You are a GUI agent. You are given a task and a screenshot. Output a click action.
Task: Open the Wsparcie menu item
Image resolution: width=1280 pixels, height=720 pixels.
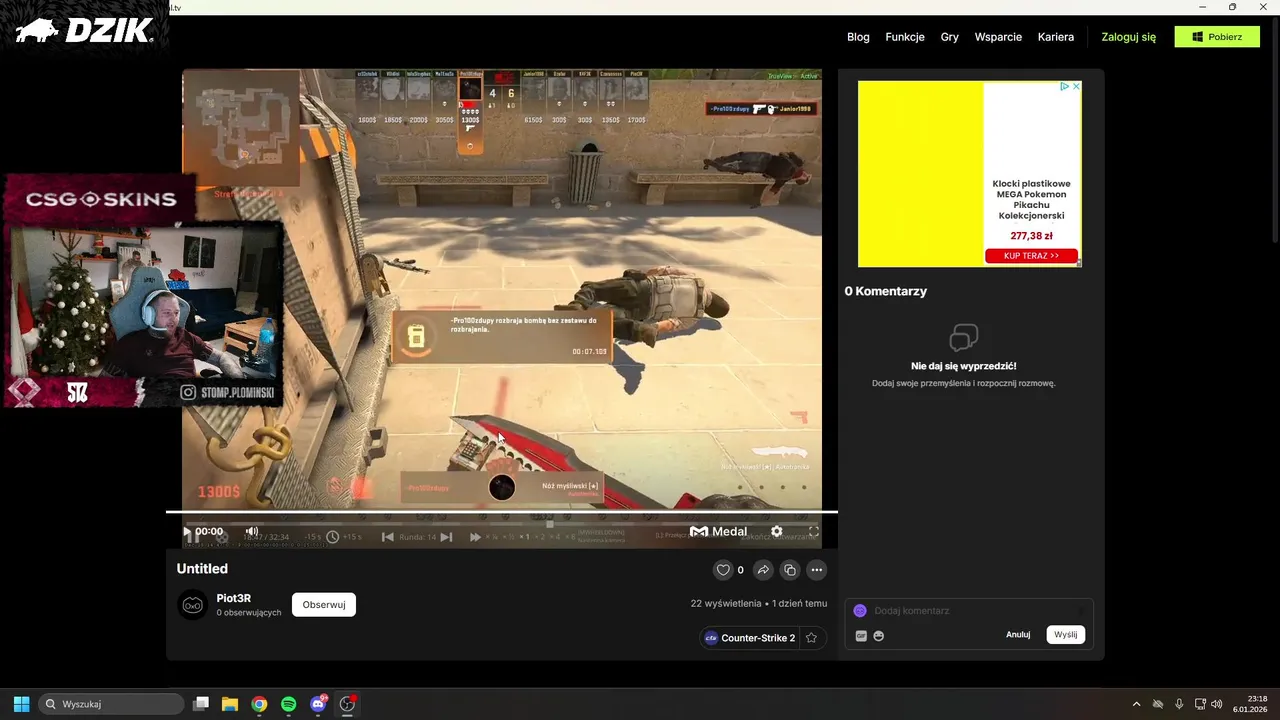(998, 37)
